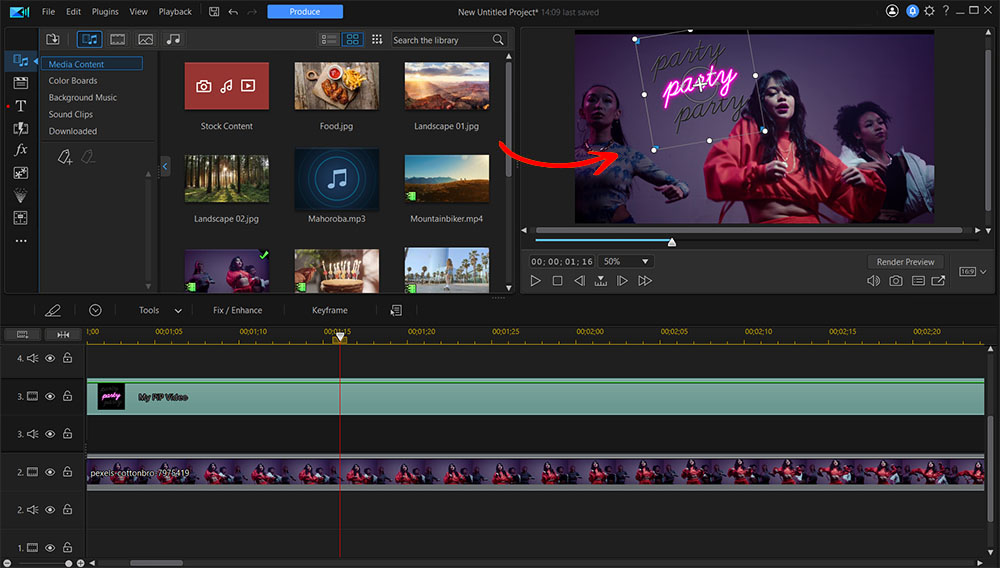Click the Stop button in preview
Image resolution: width=1000 pixels, height=568 pixels.
(557, 281)
